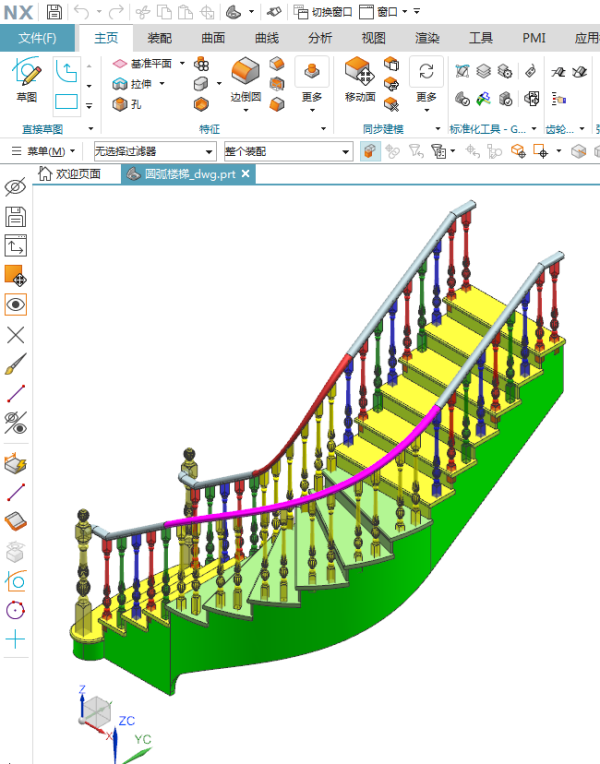Click the Move Face (移动面) icon
Viewport: 600px width, 764px height.
pos(359,78)
